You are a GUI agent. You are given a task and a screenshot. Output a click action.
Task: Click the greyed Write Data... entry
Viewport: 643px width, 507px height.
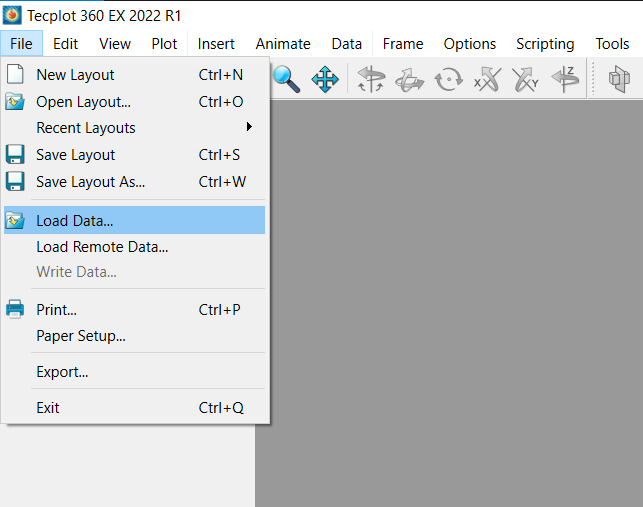[135, 272]
